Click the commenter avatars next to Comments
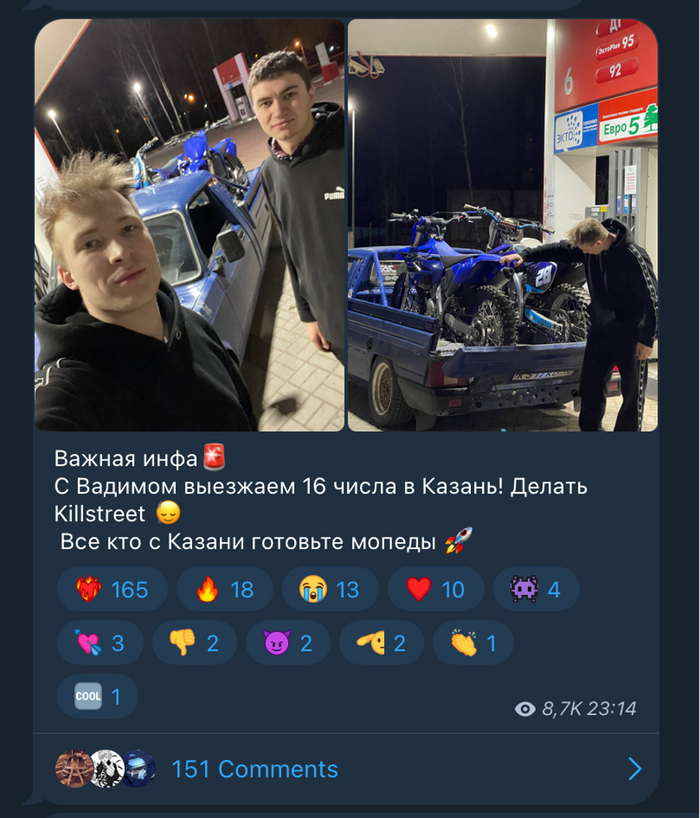700x818 pixels. [106, 769]
